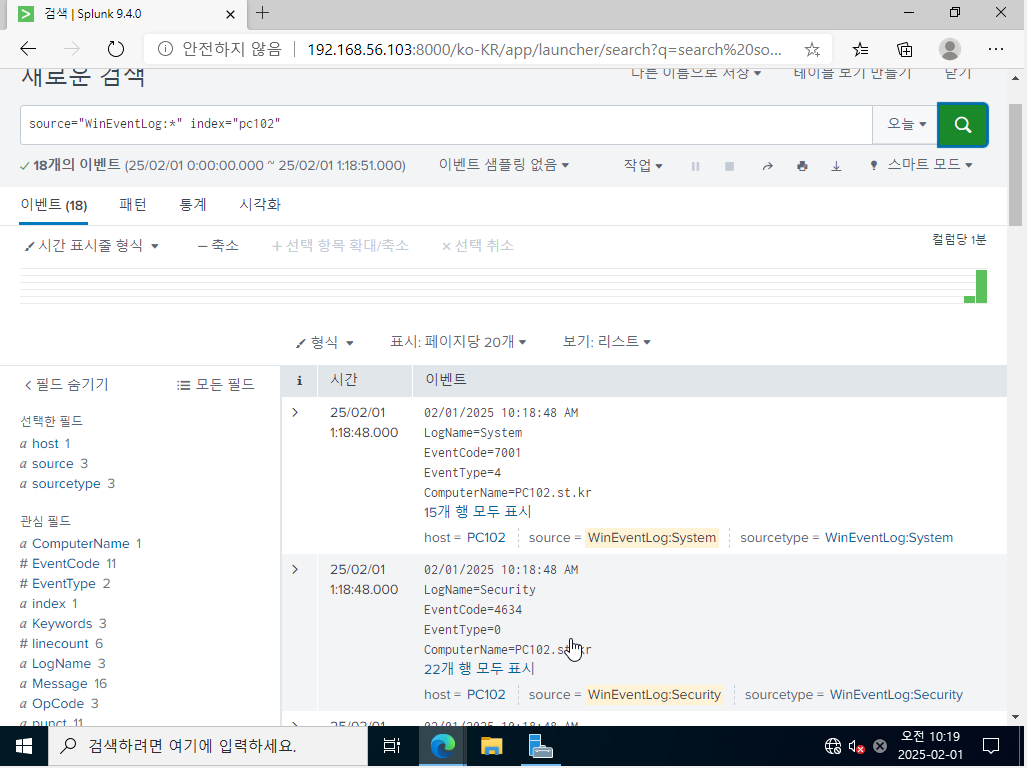This screenshot has width=1027, height=768.
Task: Print the search results
Action: coord(802,166)
